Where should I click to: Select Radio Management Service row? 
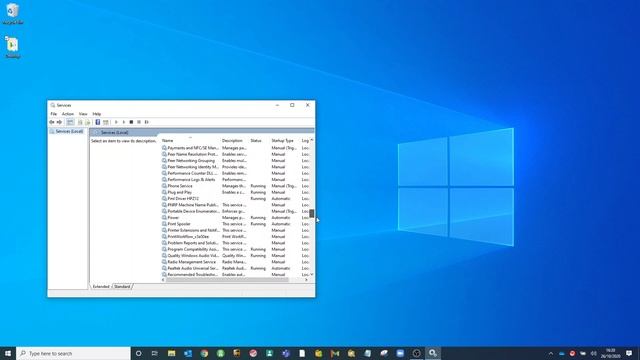point(236,262)
